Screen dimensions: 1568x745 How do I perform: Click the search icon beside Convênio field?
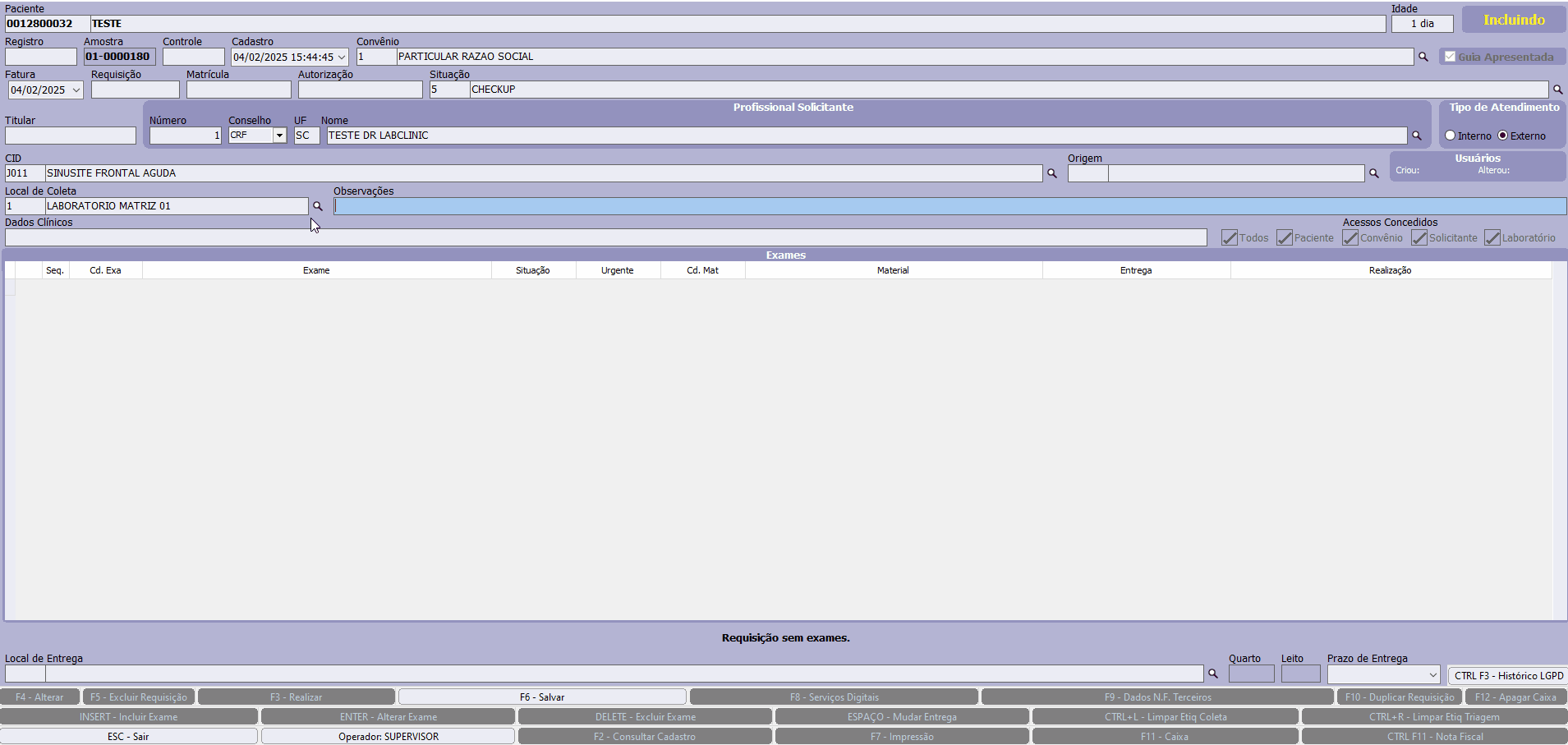[1423, 57]
